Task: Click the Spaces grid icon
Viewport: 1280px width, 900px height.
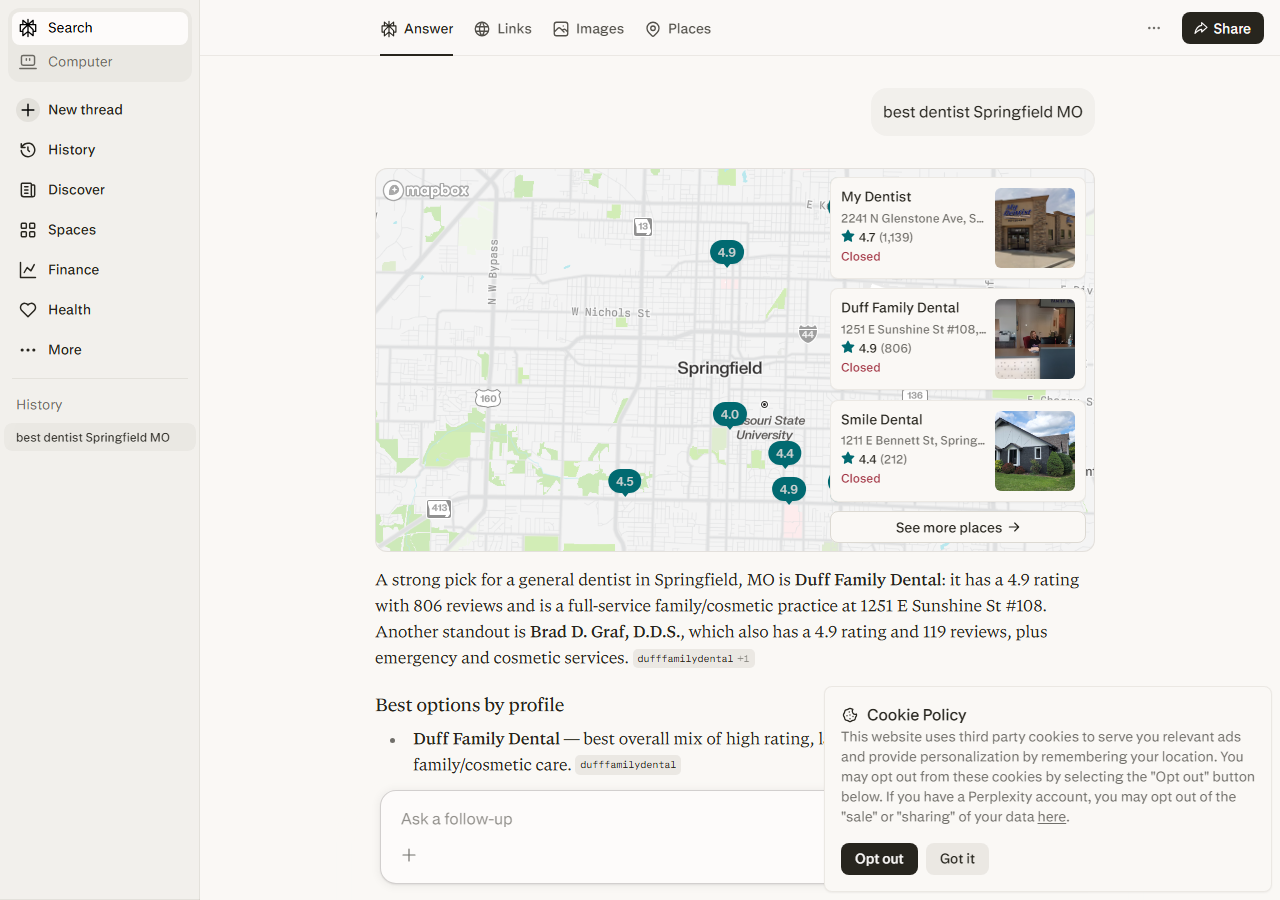Action: [28, 230]
